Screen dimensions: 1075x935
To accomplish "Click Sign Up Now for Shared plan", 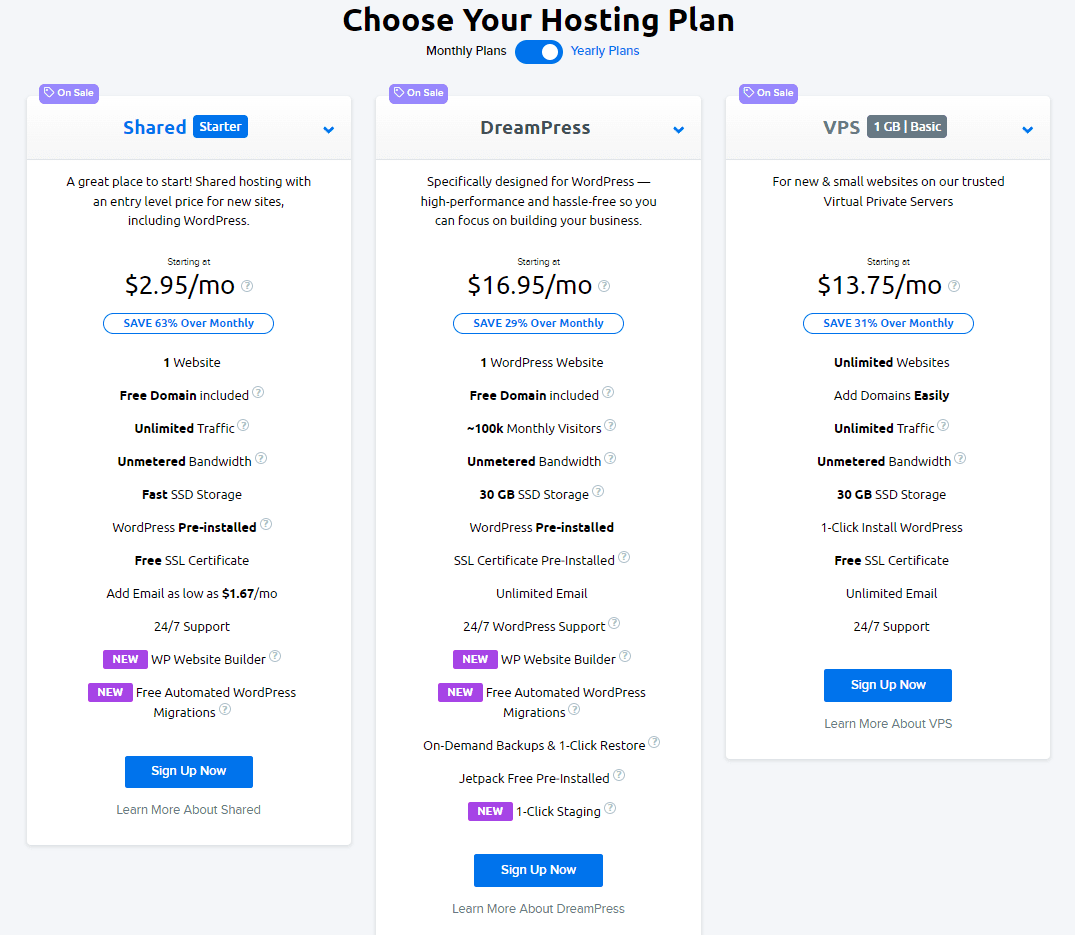I will tap(189, 771).
